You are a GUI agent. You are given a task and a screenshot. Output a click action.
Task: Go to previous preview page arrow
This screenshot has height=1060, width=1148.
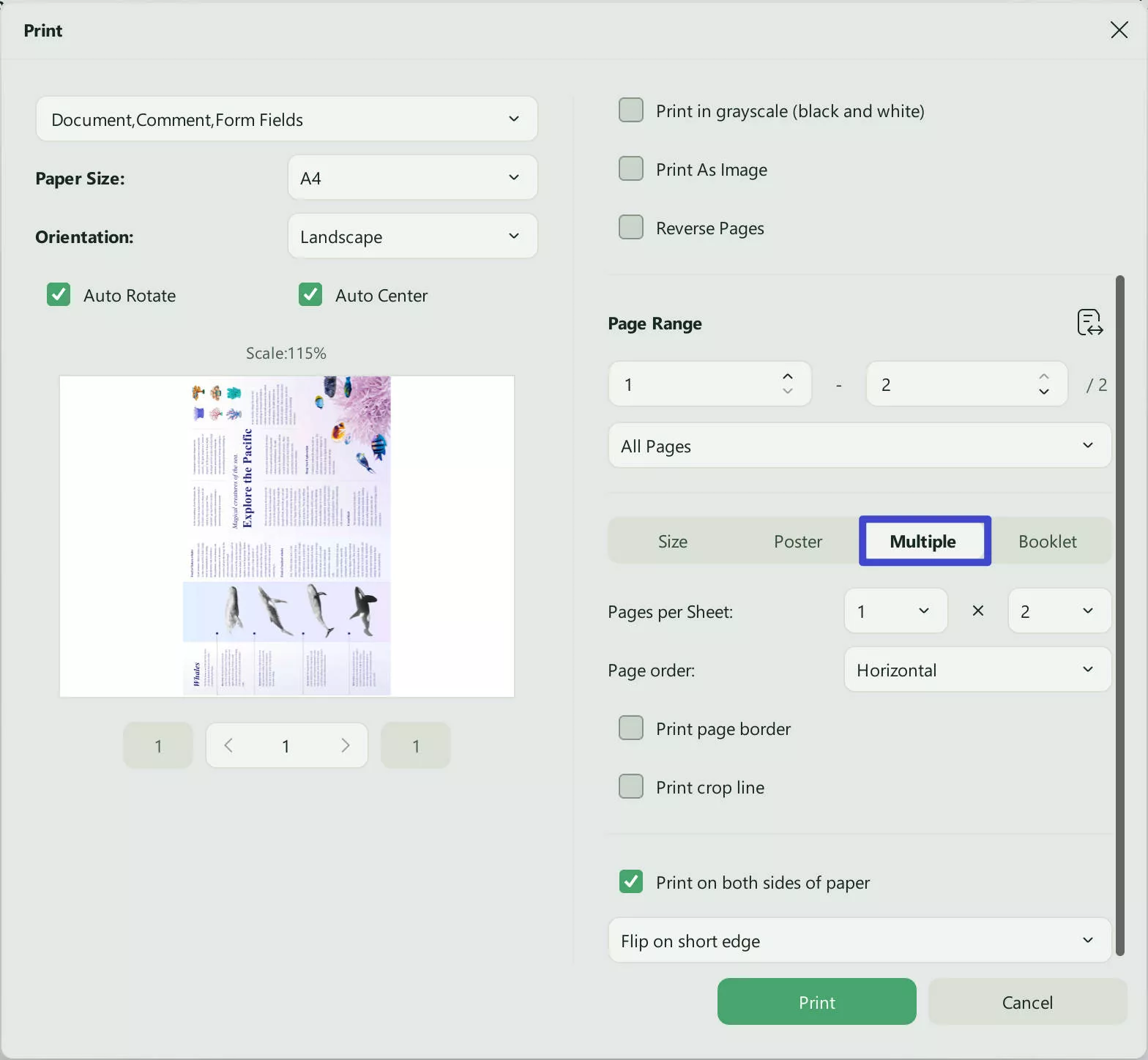click(x=228, y=745)
